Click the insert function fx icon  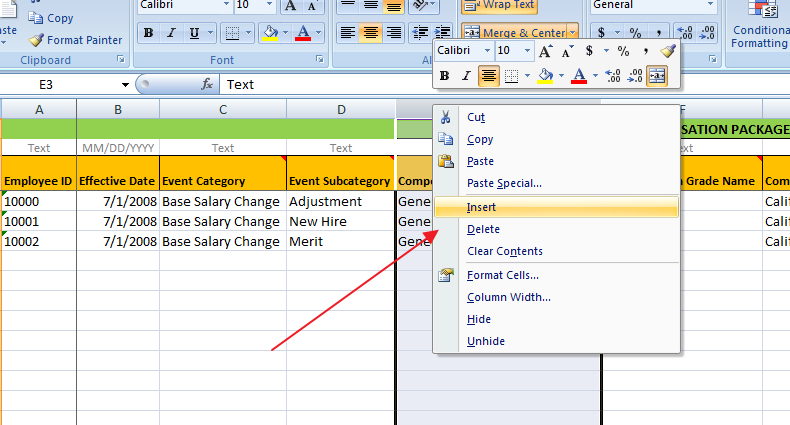point(208,85)
